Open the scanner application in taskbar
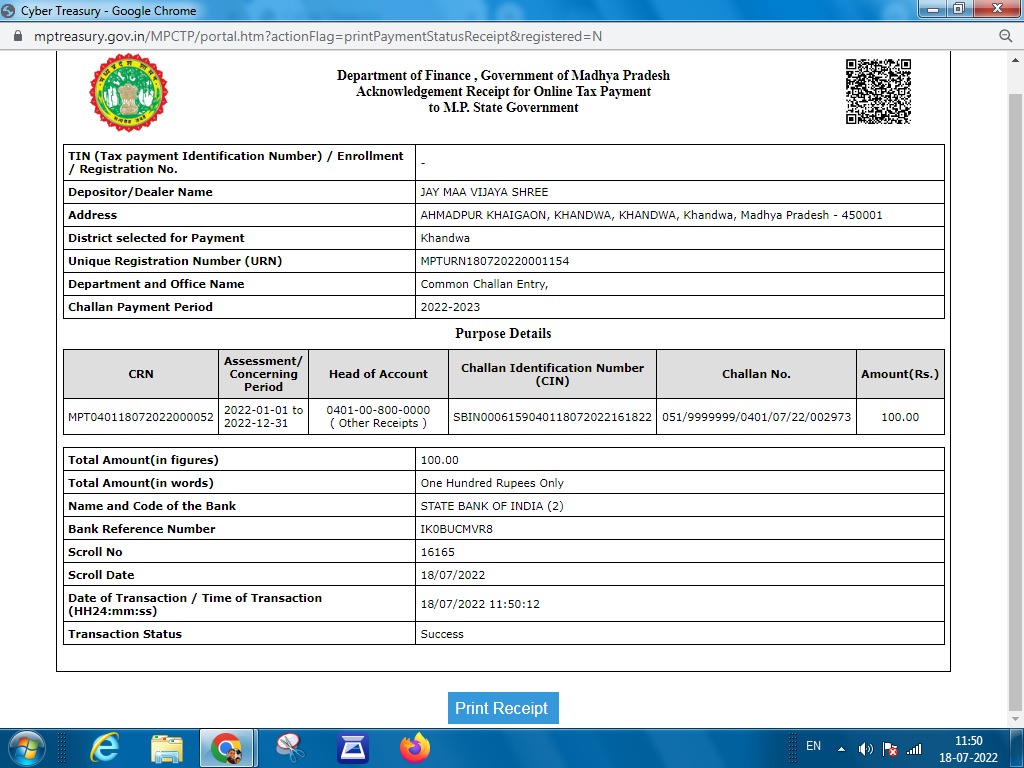1024x768 pixels. point(352,748)
